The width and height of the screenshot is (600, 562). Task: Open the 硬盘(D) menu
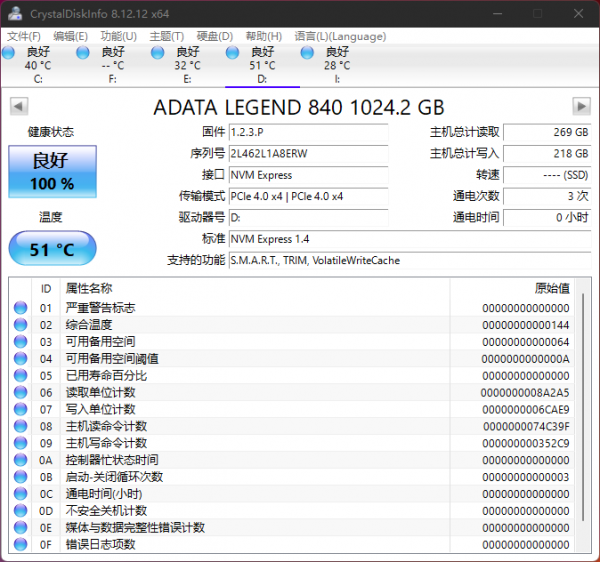(x=215, y=36)
